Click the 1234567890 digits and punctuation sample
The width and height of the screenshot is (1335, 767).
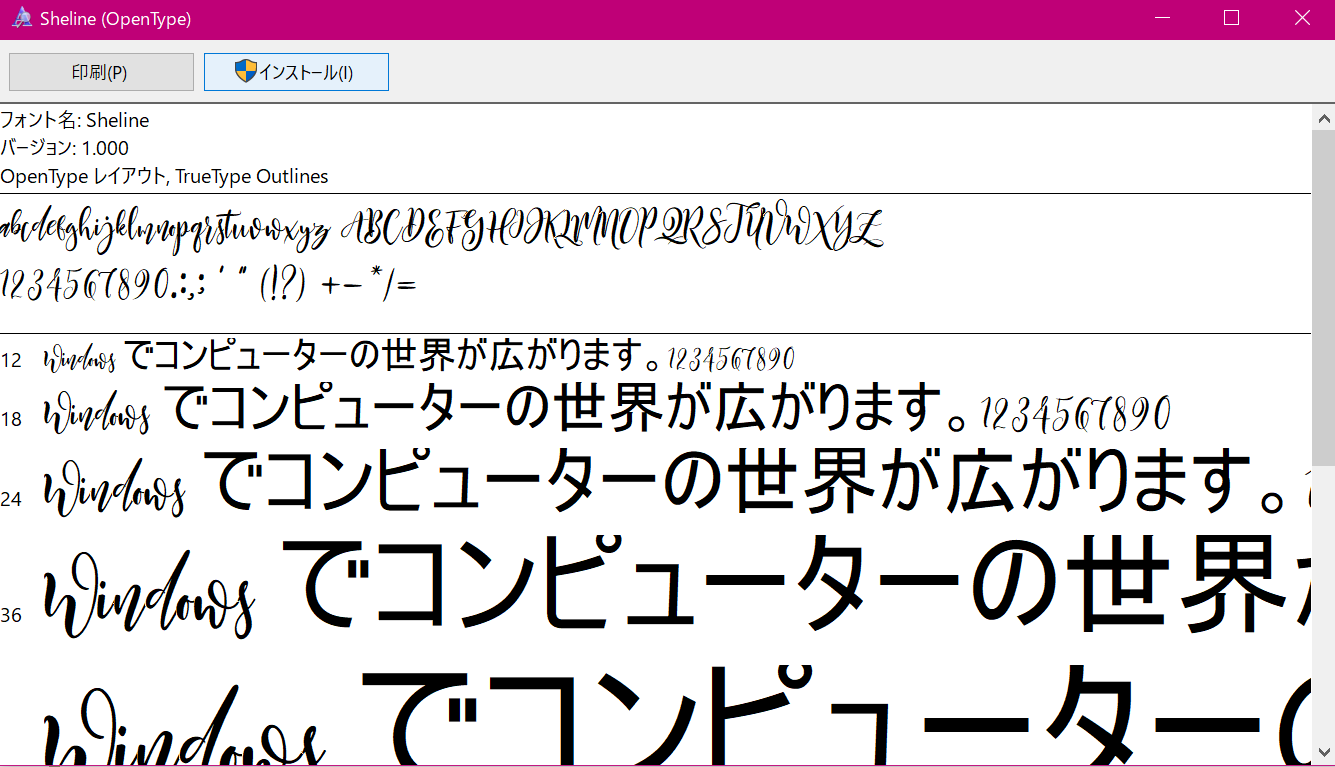208,284
